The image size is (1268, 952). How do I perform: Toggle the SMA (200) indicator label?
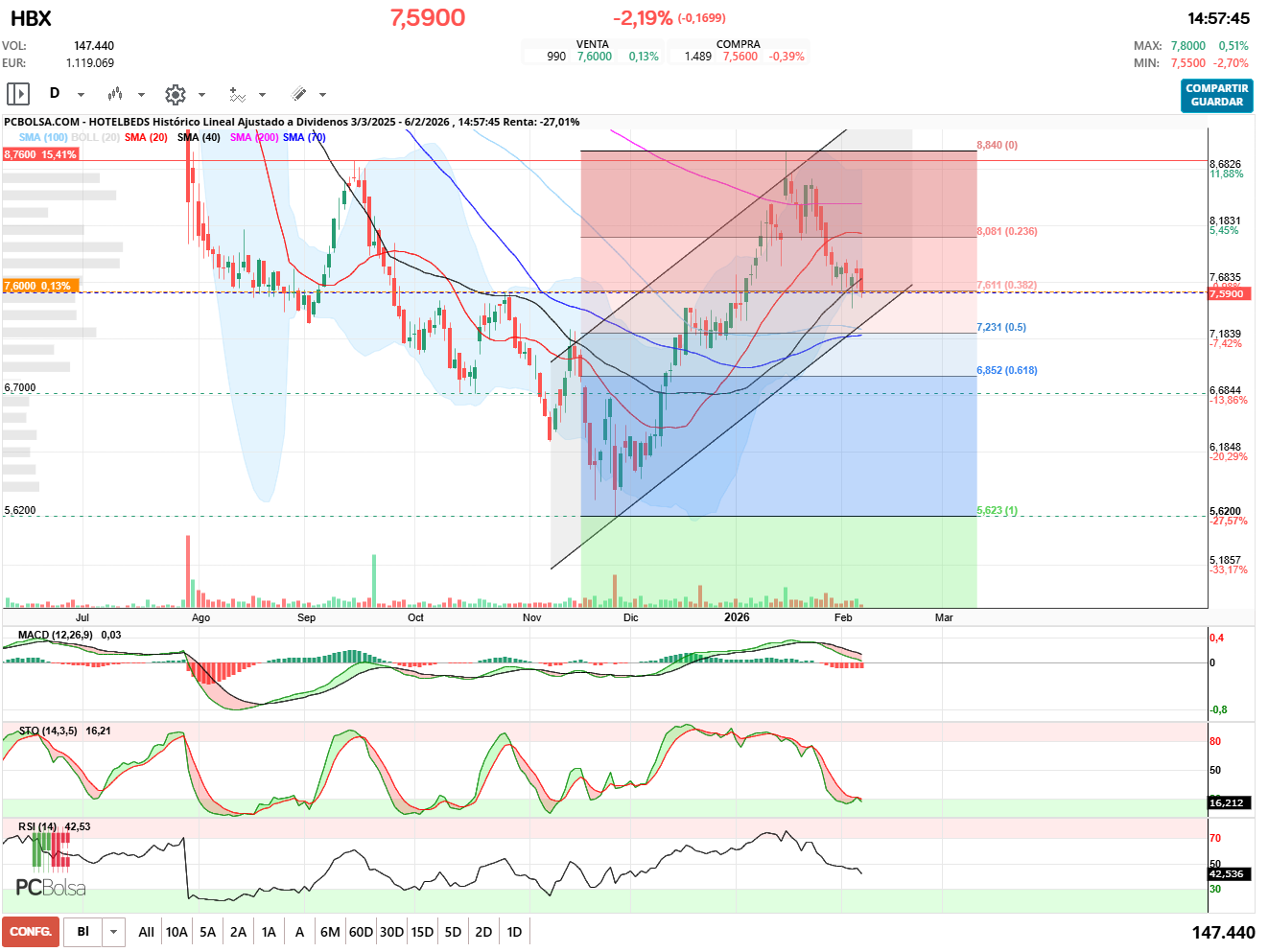tap(254, 137)
